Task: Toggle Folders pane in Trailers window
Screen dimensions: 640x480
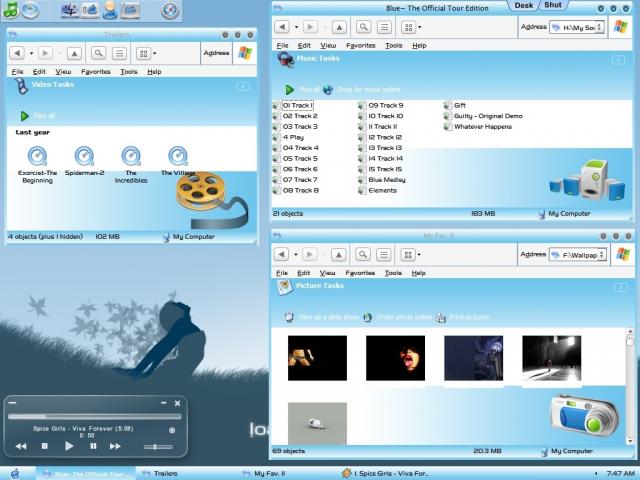Action: (x=119, y=53)
